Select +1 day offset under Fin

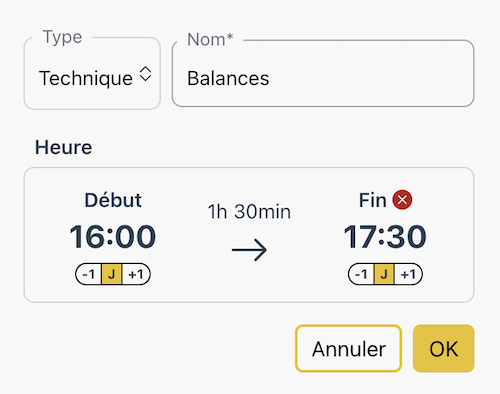409,274
